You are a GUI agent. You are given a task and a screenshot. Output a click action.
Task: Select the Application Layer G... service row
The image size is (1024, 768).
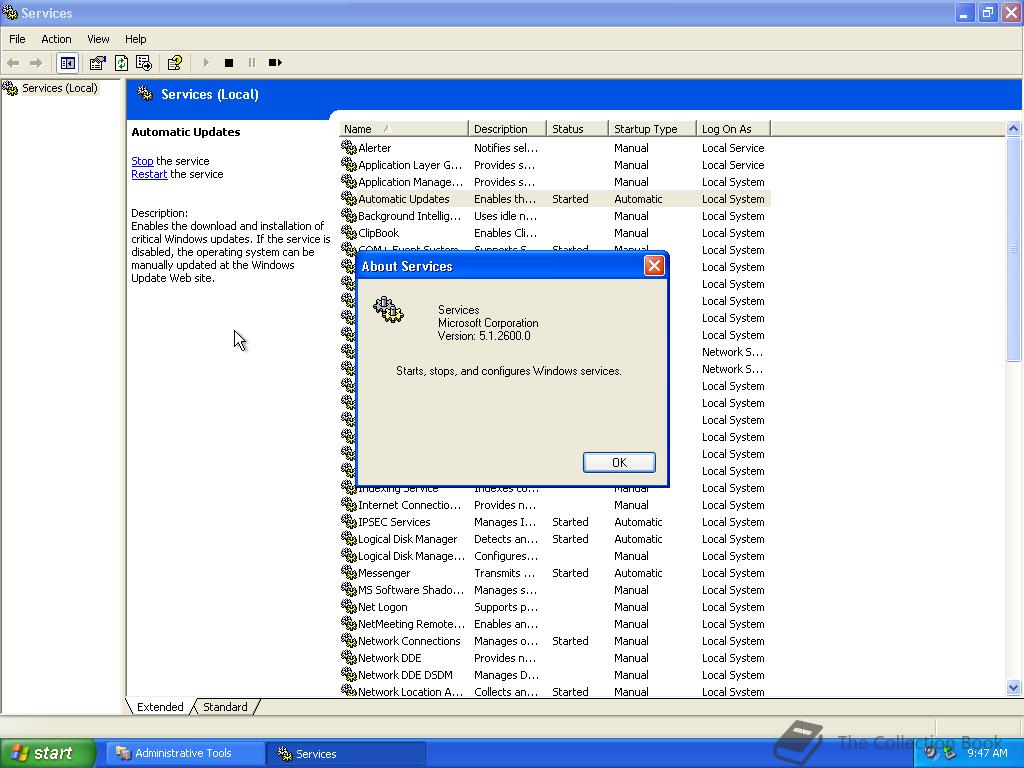point(555,165)
